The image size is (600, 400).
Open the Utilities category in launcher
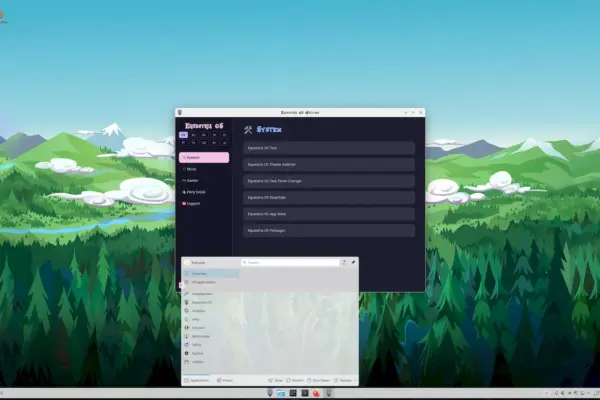click(x=211, y=362)
